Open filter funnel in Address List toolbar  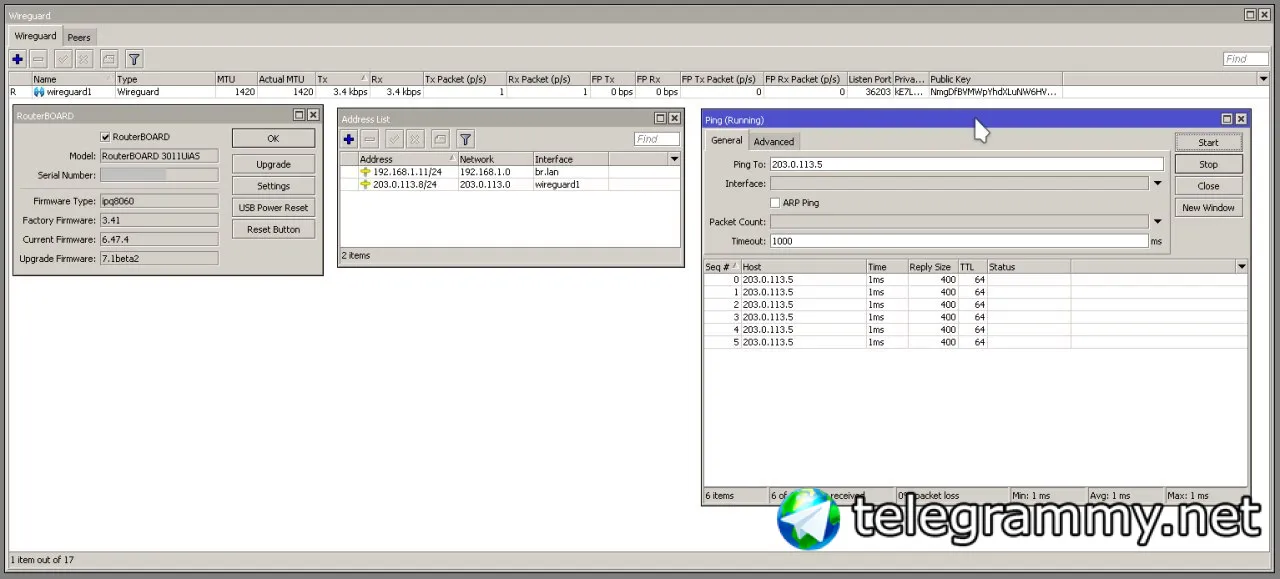pyautogui.click(x=465, y=139)
